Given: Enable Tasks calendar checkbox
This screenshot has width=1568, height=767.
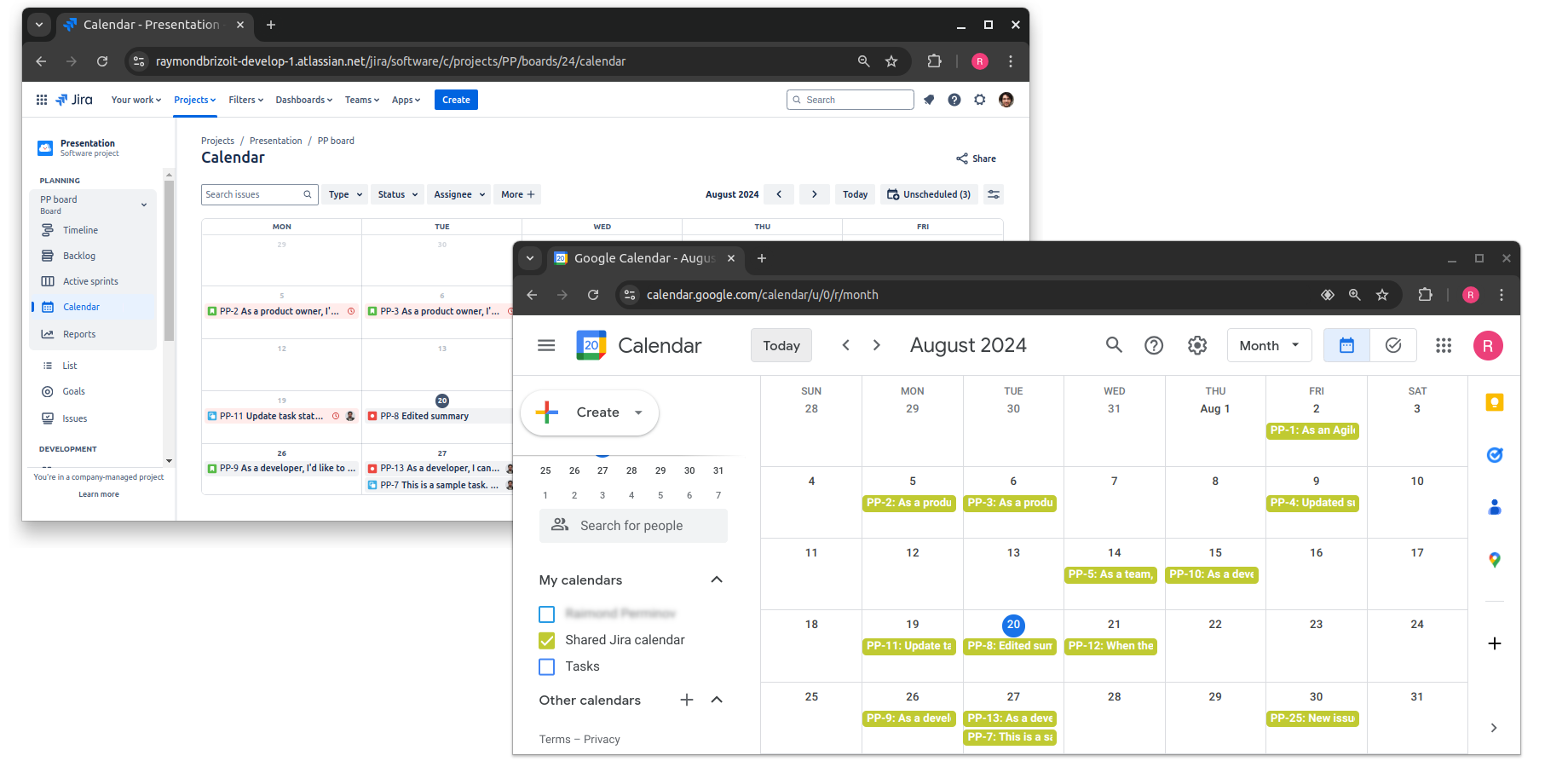Looking at the screenshot, I should 547,666.
